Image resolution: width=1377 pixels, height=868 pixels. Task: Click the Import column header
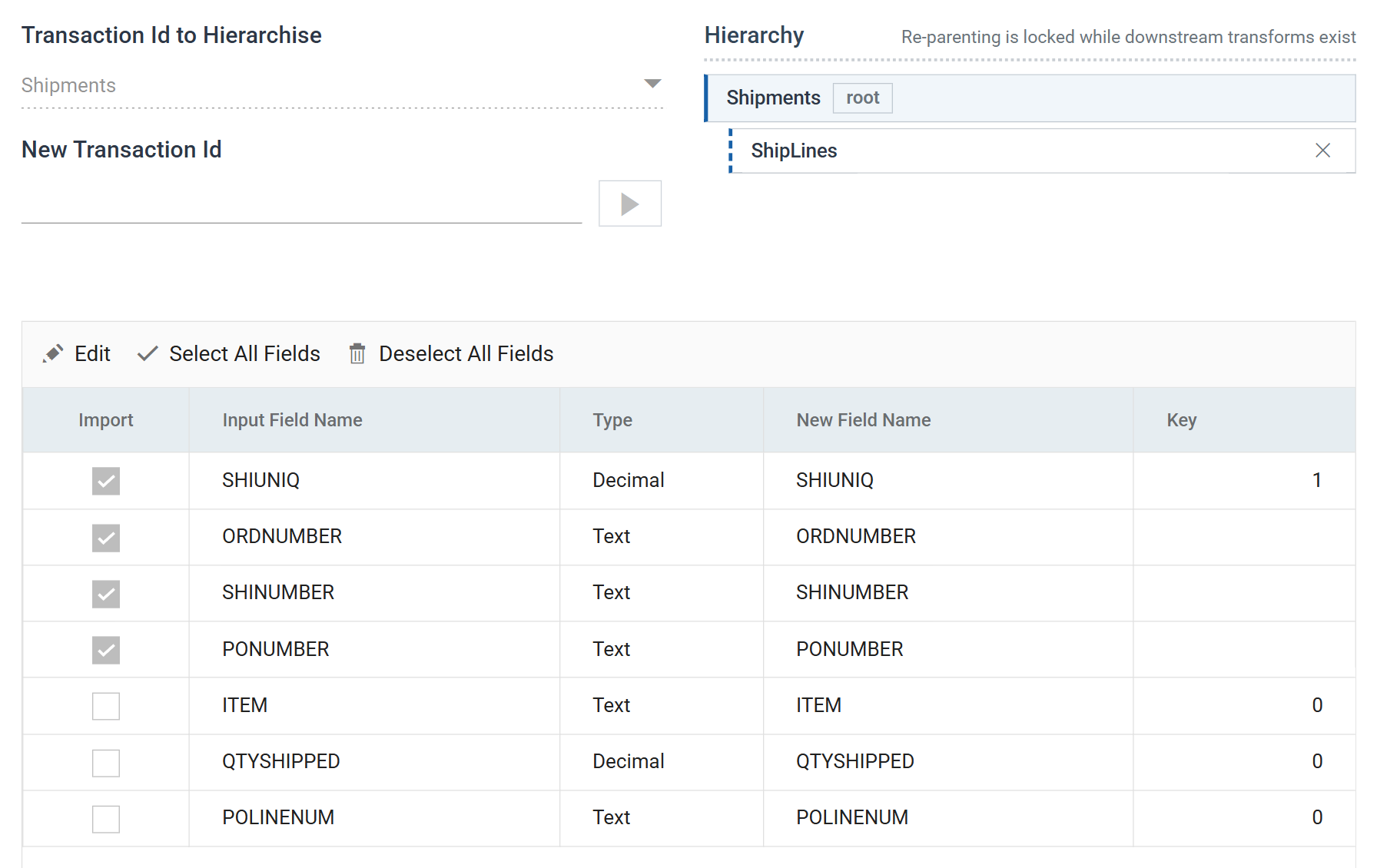point(106,420)
